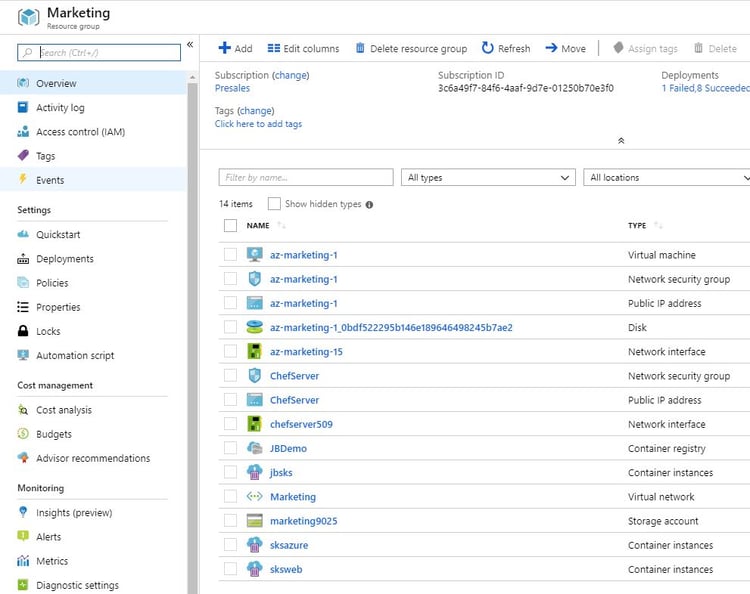Click the Marketing resource group cube icon
The height and width of the screenshot is (594, 750).
click(28, 17)
